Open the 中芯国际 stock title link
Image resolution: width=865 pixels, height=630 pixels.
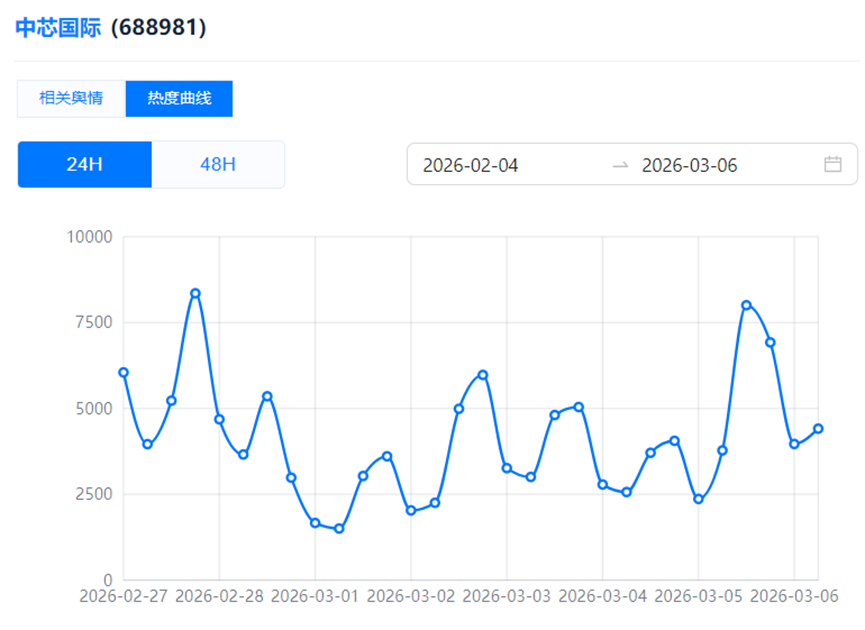coord(58,28)
